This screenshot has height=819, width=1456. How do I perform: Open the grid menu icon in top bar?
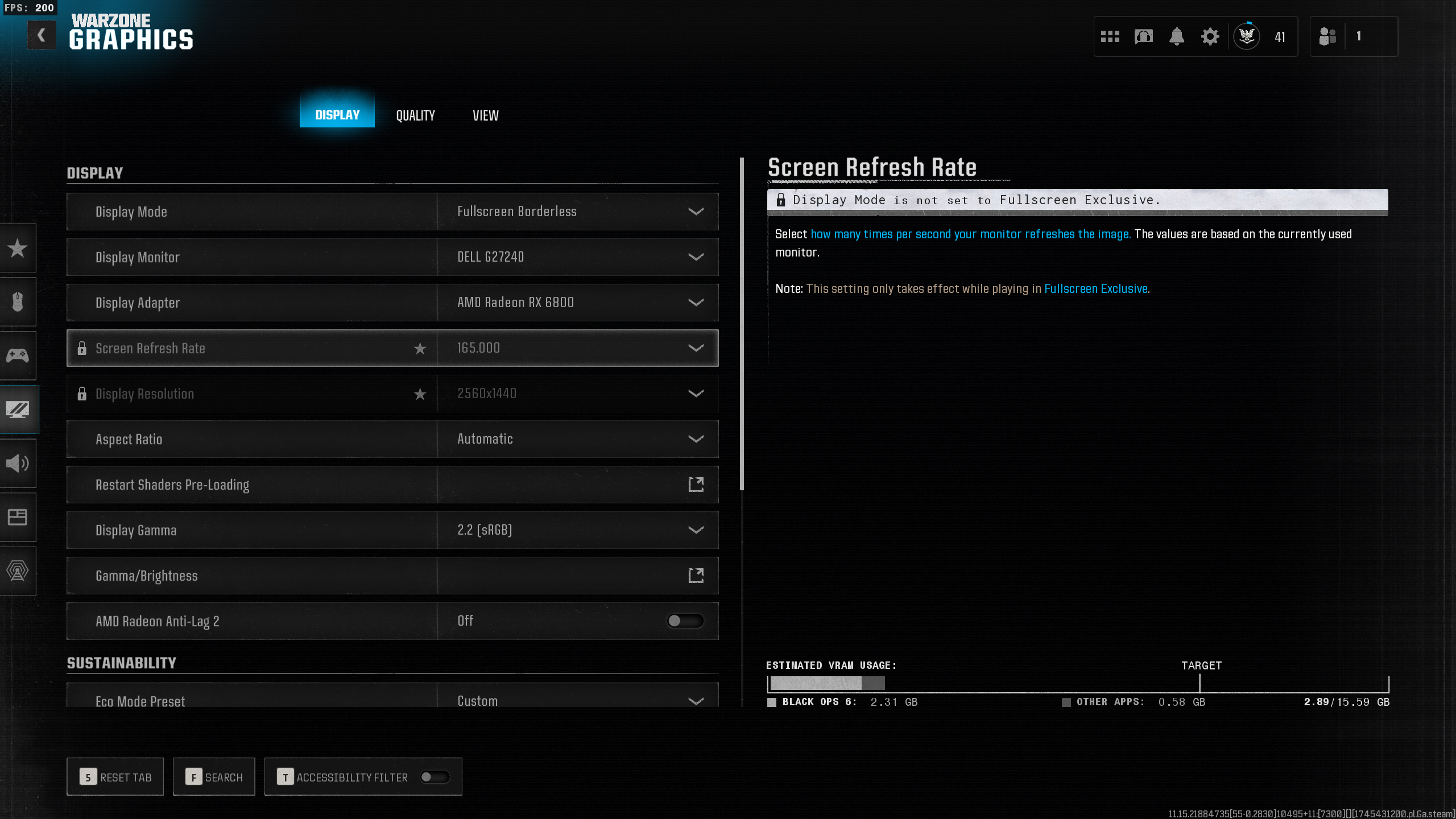click(1110, 36)
